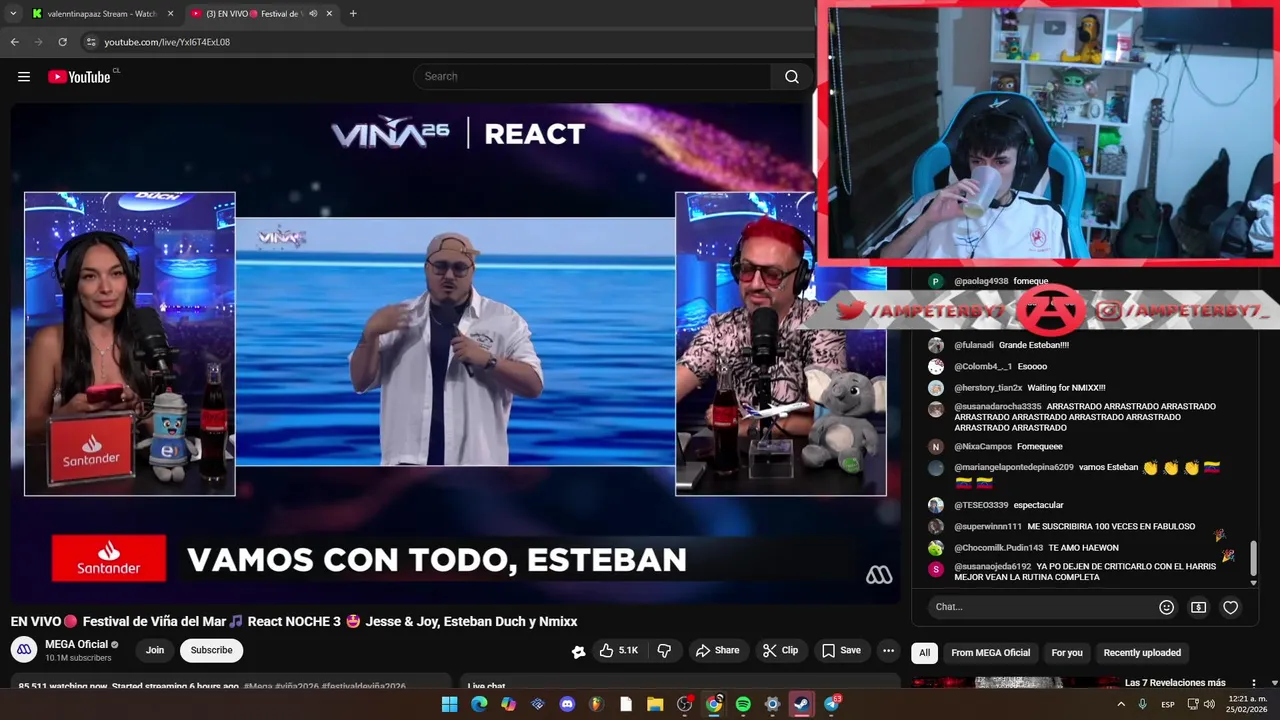Viewport: 1280px width, 720px height.
Task: Click the hype star icon beside likes
Action: (x=578, y=651)
